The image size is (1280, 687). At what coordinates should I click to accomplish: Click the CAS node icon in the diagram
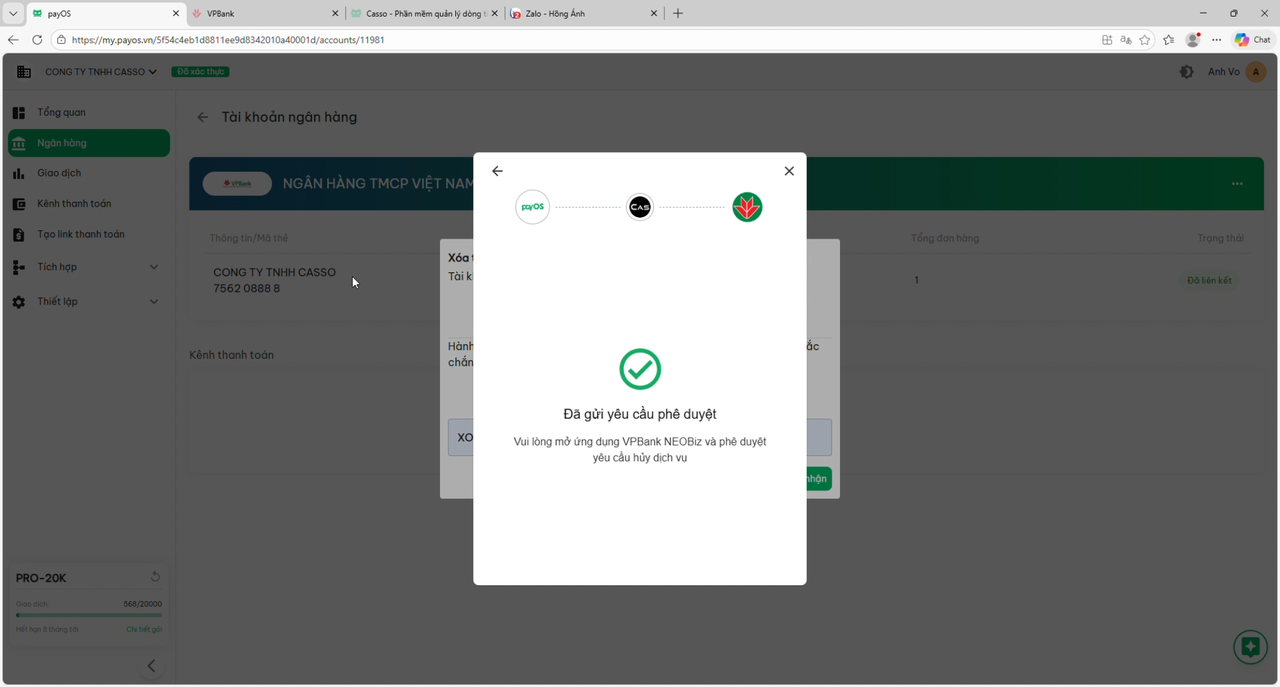tap(639, 207)
